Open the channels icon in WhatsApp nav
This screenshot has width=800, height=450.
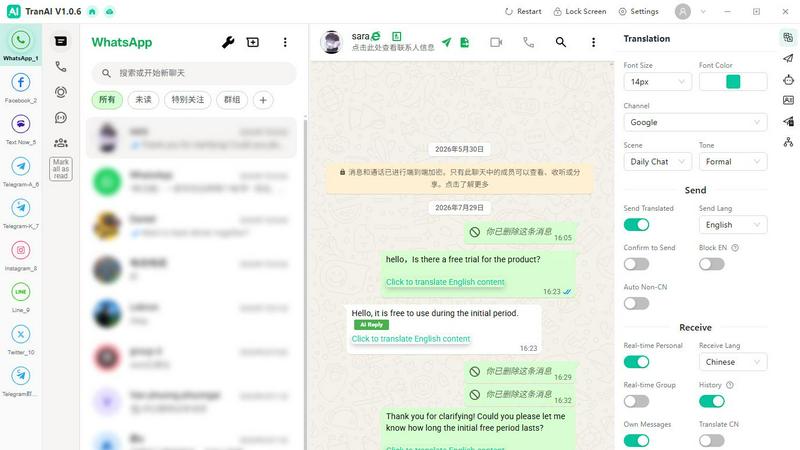pos(61,117)
